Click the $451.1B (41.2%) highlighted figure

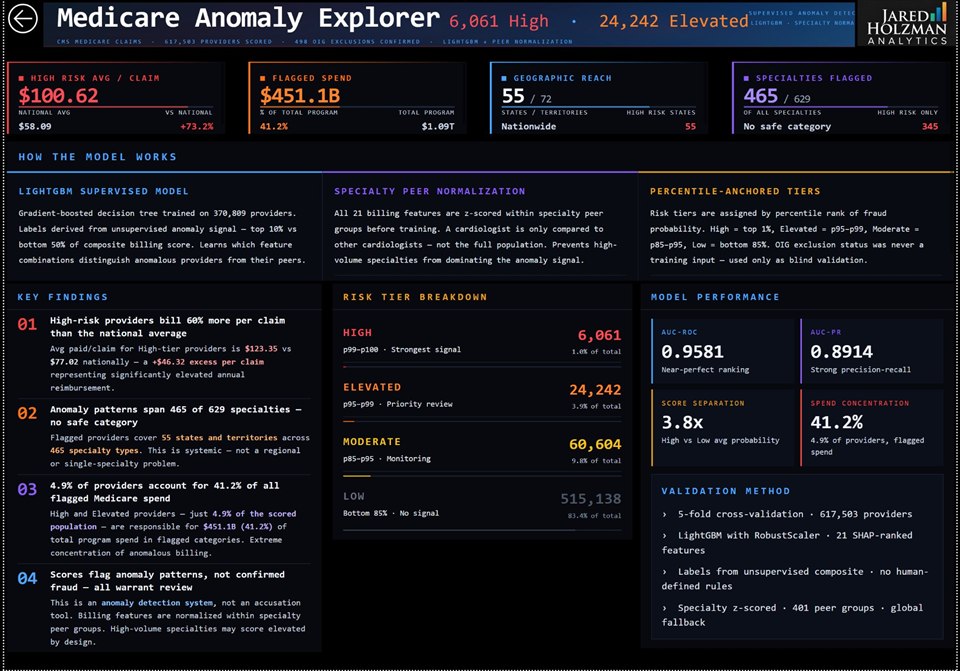point(238,527)
